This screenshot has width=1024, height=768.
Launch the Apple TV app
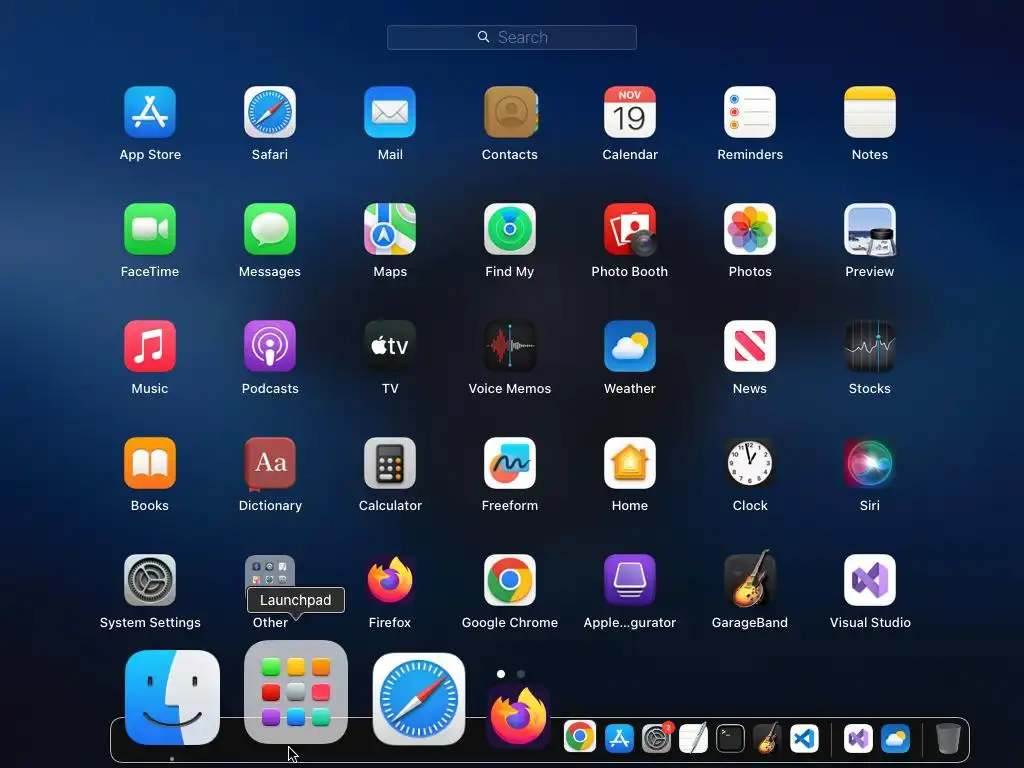tap(390, 346)
